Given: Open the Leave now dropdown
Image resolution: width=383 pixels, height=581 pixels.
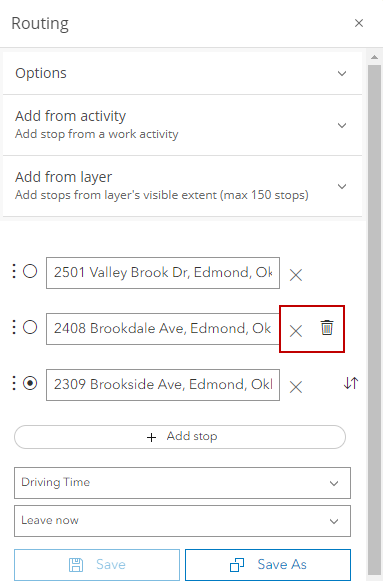Looking at the screenshot, I should 182,521.
